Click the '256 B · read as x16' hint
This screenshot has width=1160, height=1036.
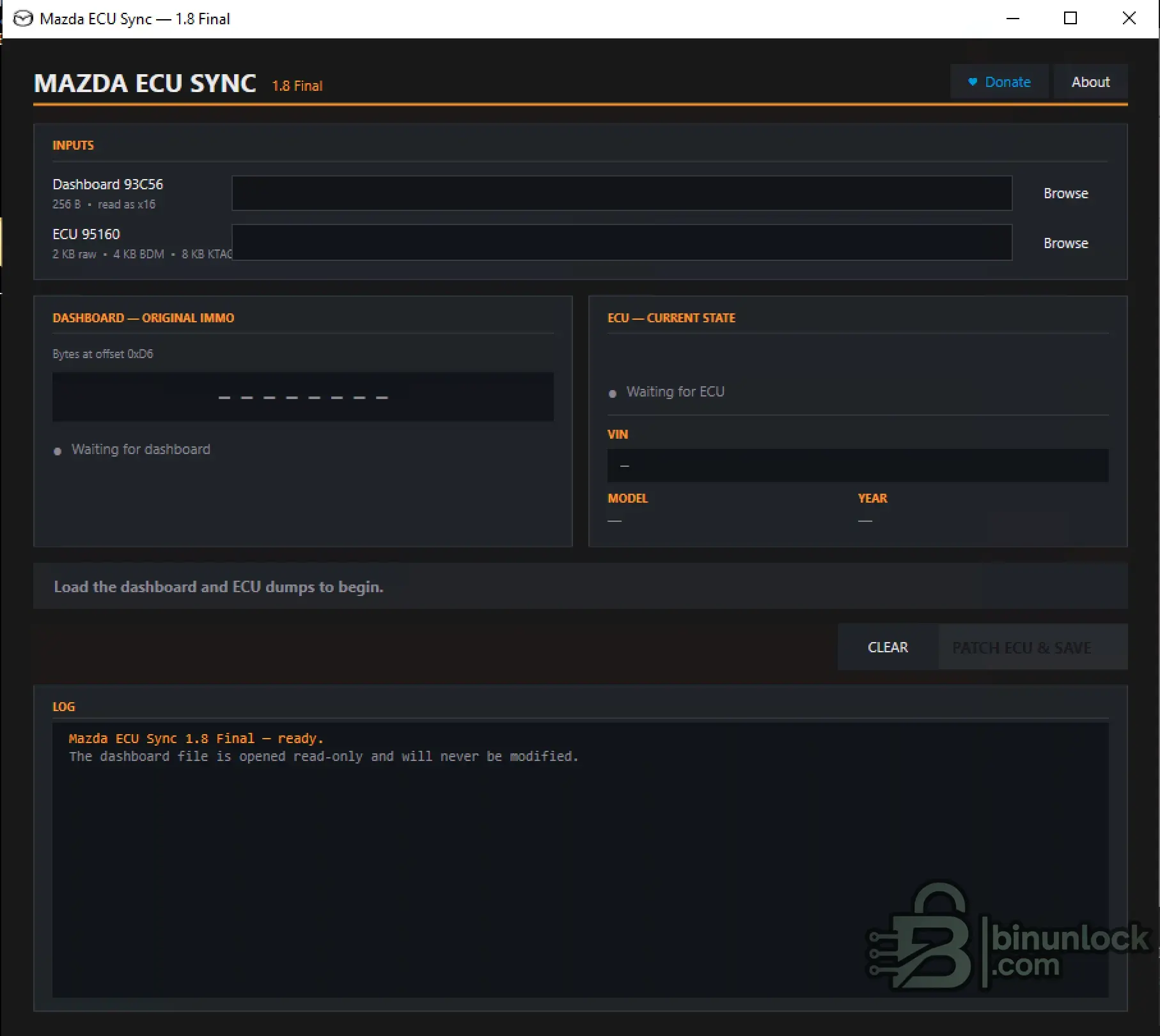104,205
